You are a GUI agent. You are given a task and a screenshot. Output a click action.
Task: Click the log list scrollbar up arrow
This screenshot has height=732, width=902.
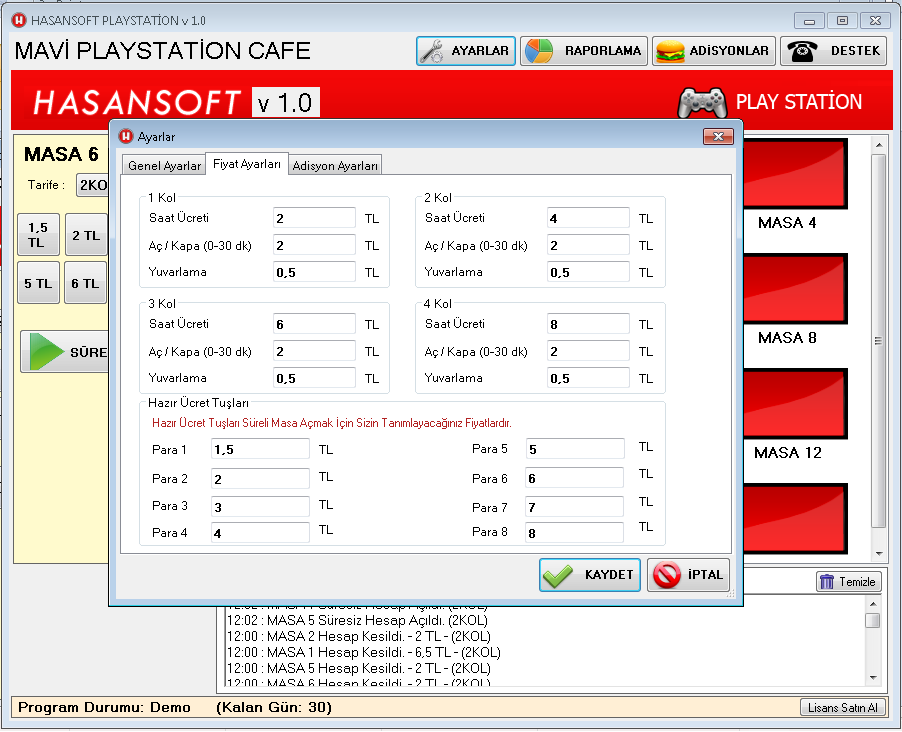coord(873,604)
